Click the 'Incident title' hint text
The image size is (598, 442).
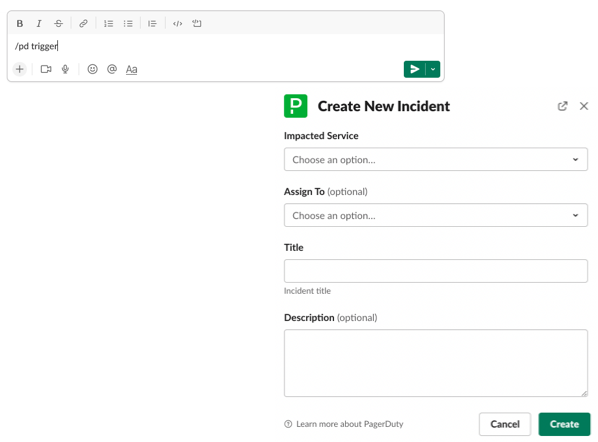pos(307,291)
